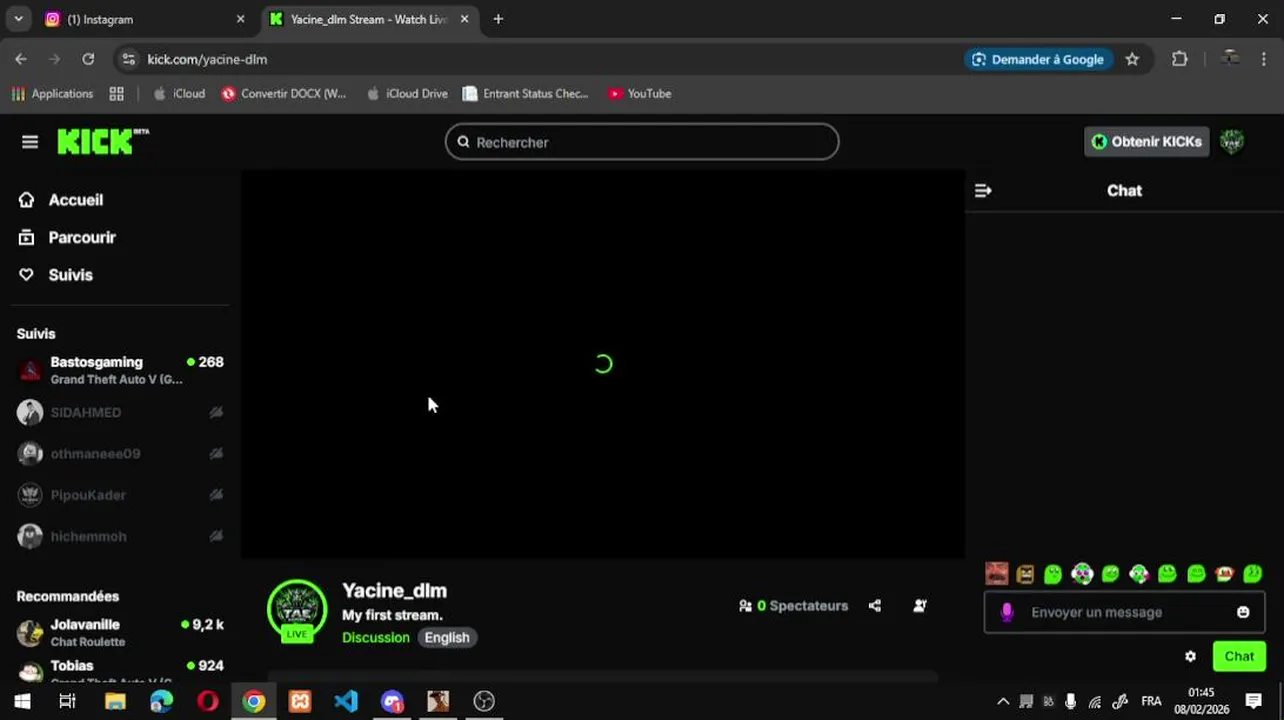Click the English language tag

click(447, 637)
